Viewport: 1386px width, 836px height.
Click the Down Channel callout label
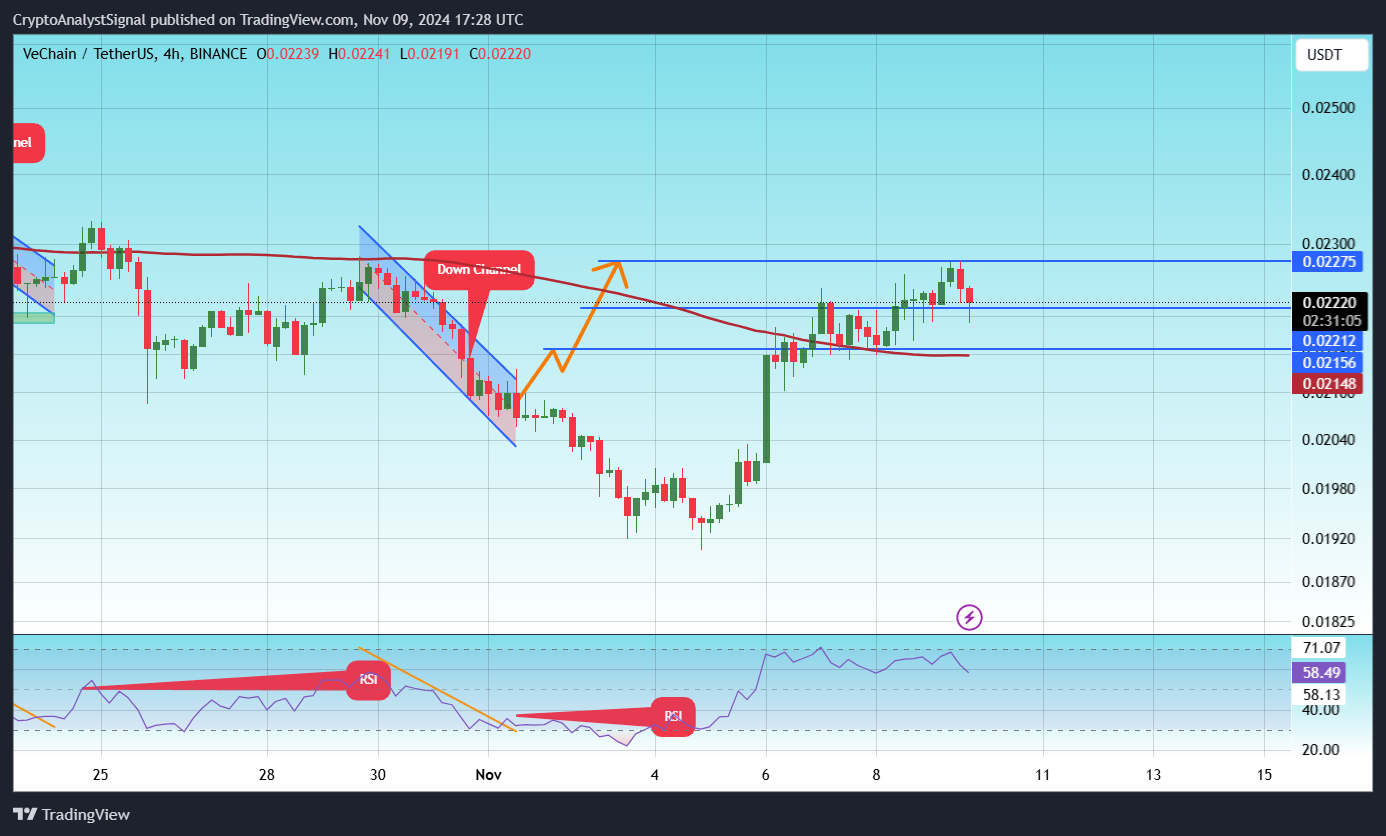tap(479, 270)
